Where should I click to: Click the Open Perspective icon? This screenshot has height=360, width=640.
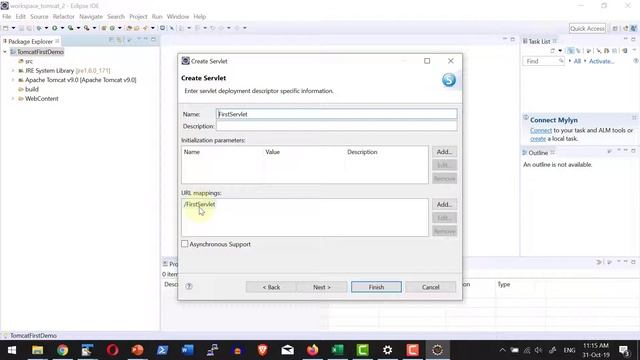click(x=615, y=28)
